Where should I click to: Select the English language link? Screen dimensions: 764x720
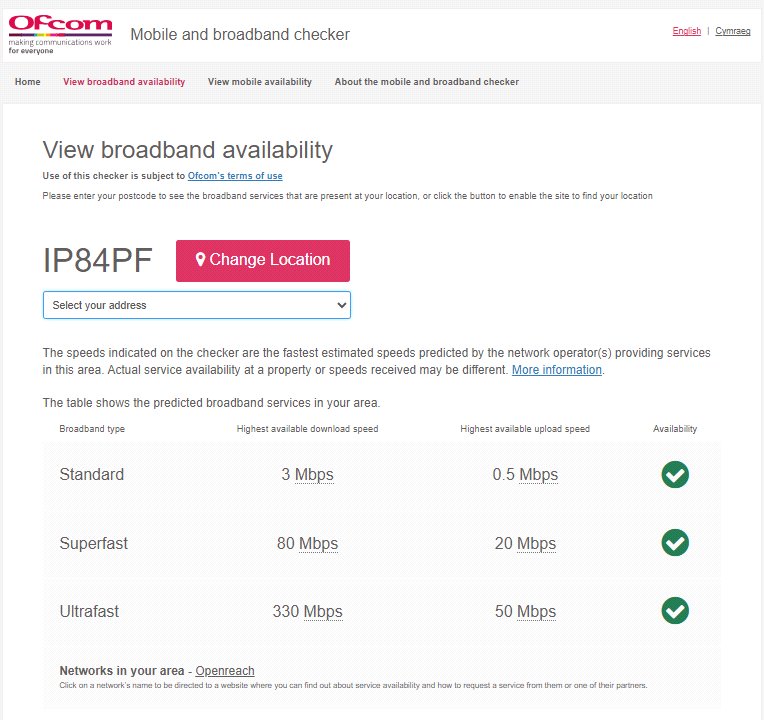[687, 31]
